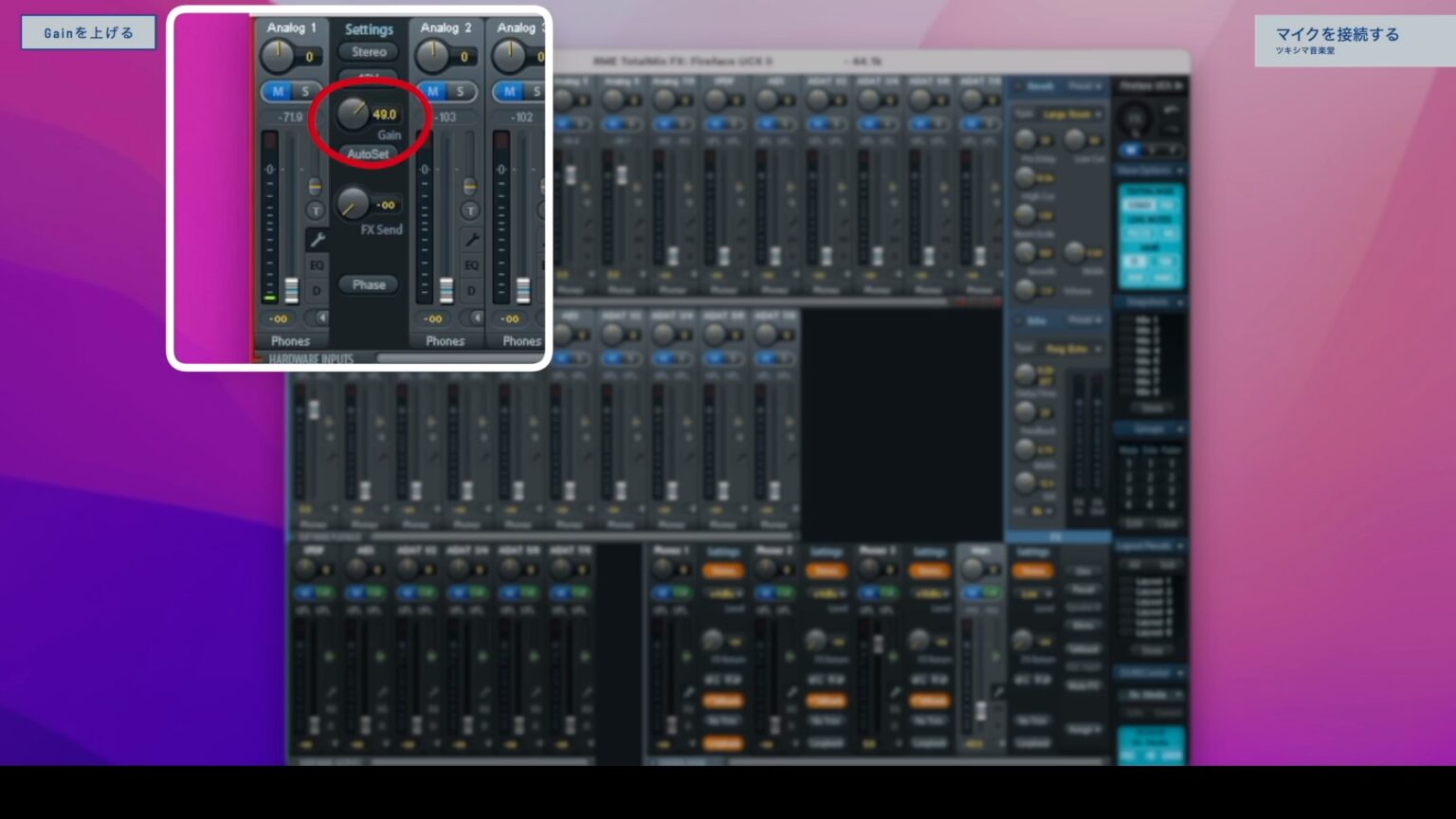Turn the FX Send knob on Analog 1
Image resolution: width=1456 pixels, height=819 pixels.
[352, 206]
